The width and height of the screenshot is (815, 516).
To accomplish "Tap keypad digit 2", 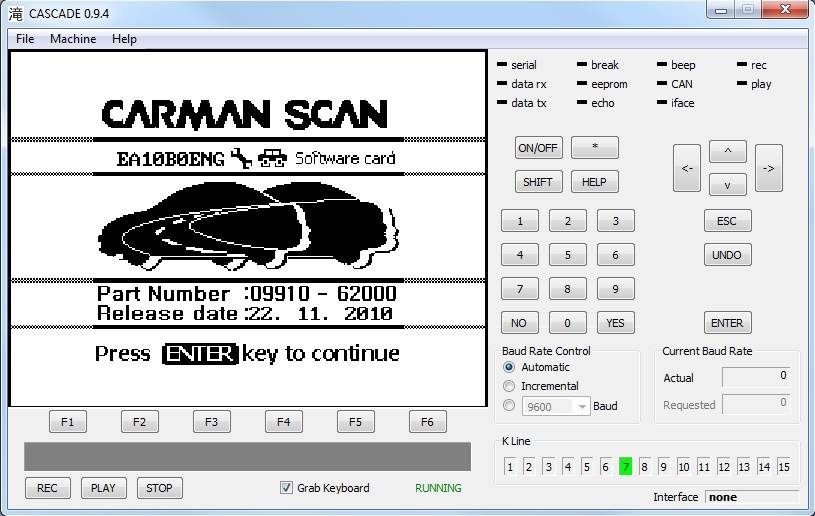I will (568, 221).
